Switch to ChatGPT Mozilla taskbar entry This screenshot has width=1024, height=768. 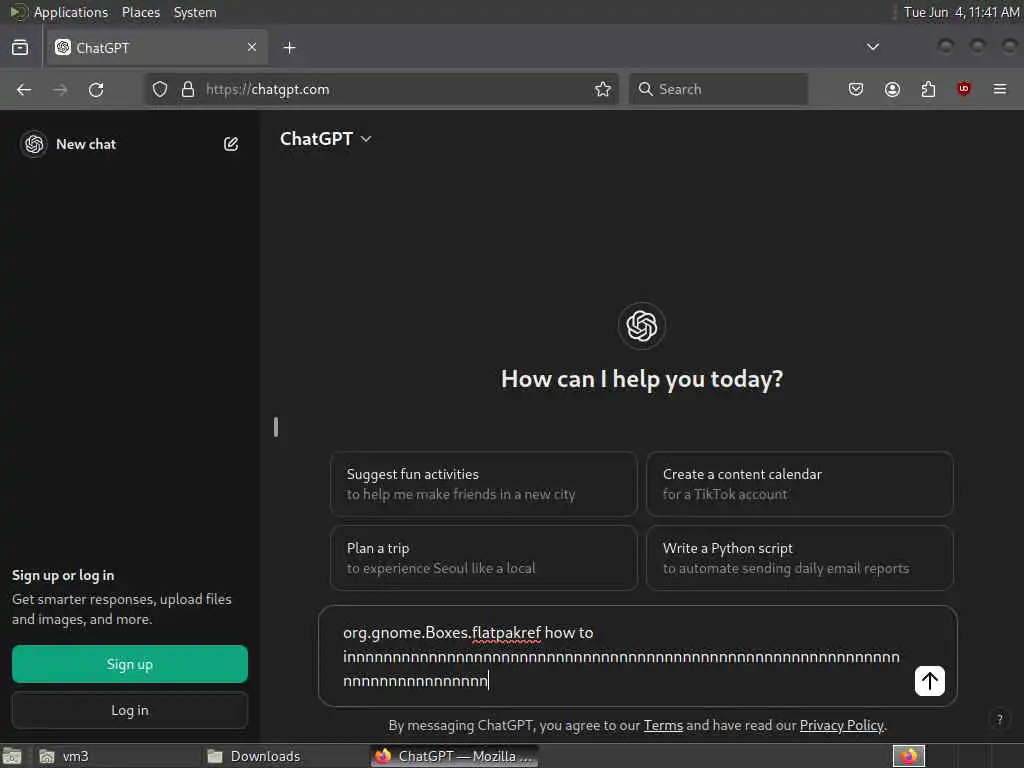point(455,756)
